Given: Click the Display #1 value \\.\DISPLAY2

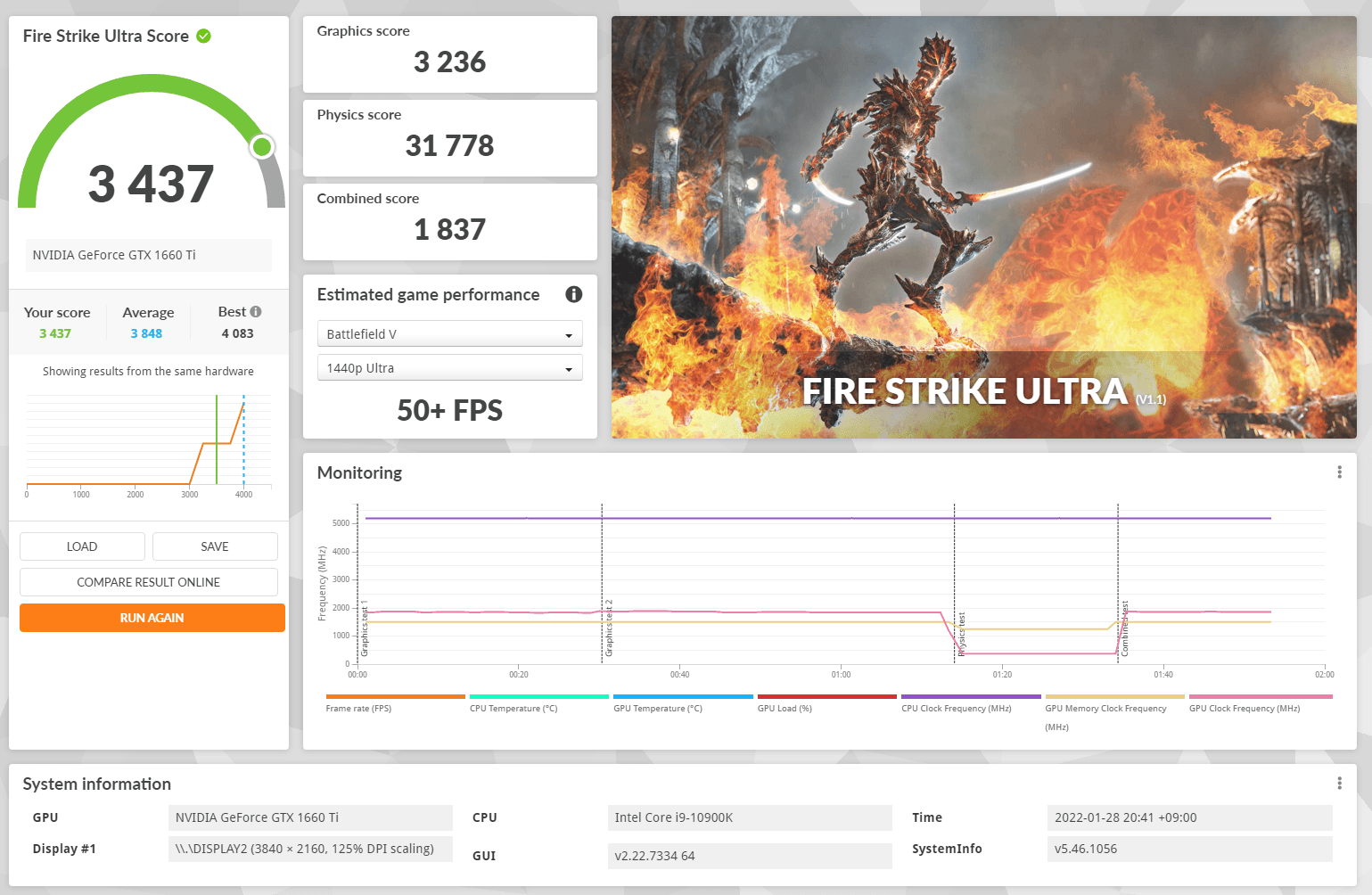Looking at the screenshot, I should 310,849.
